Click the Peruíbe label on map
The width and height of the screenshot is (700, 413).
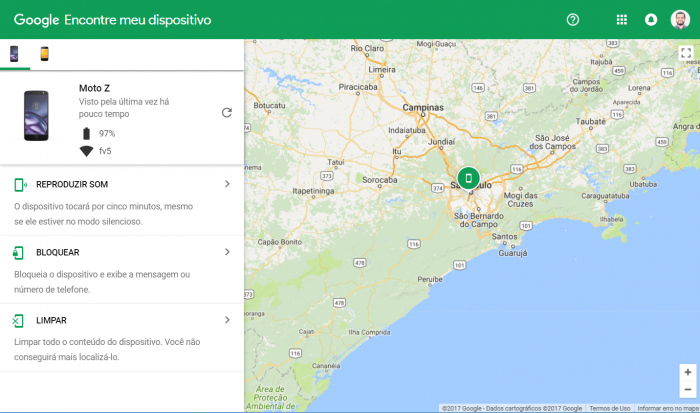[429, 280]
